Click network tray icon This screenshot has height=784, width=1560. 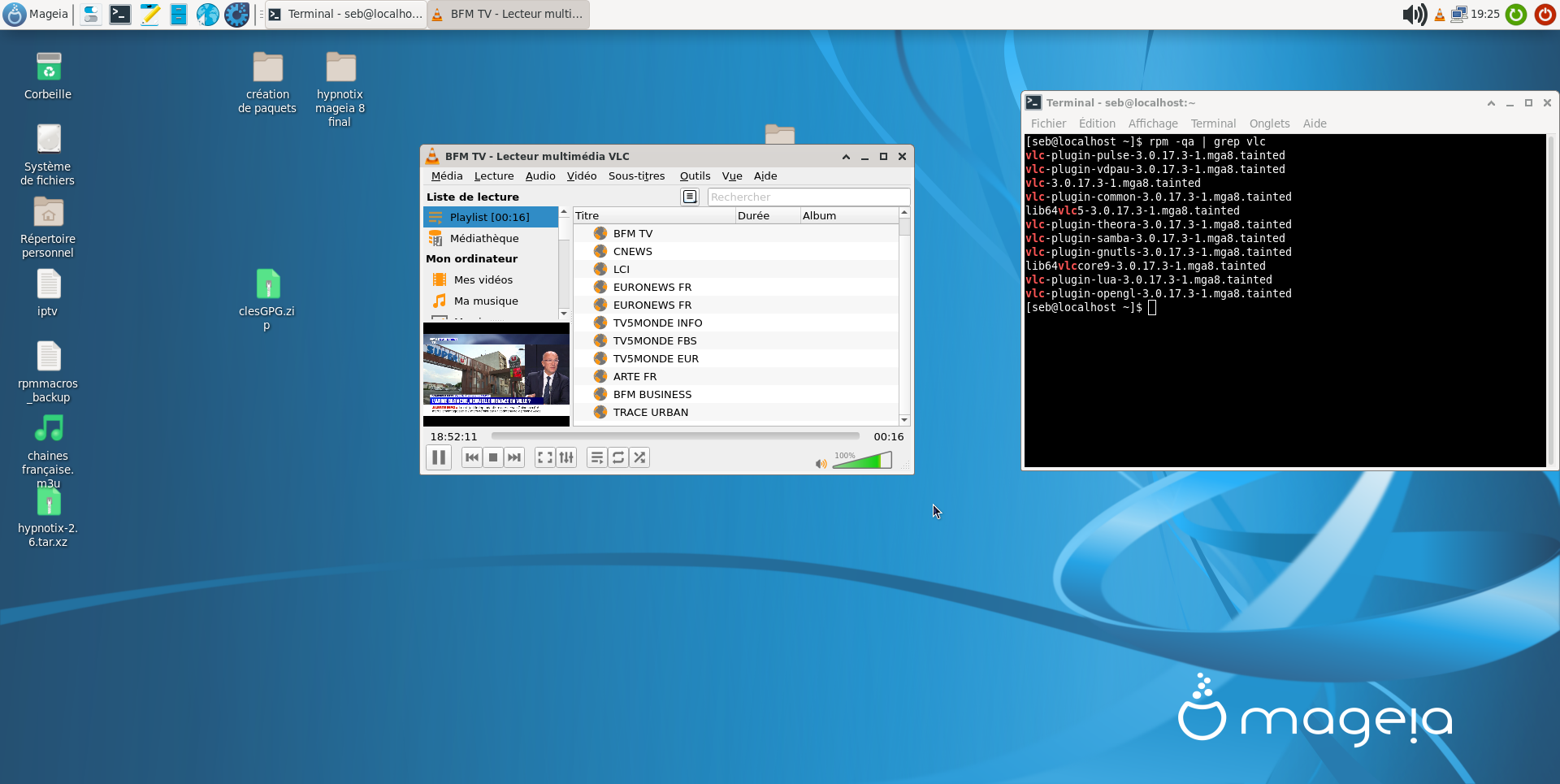[x=1459, y=15]
